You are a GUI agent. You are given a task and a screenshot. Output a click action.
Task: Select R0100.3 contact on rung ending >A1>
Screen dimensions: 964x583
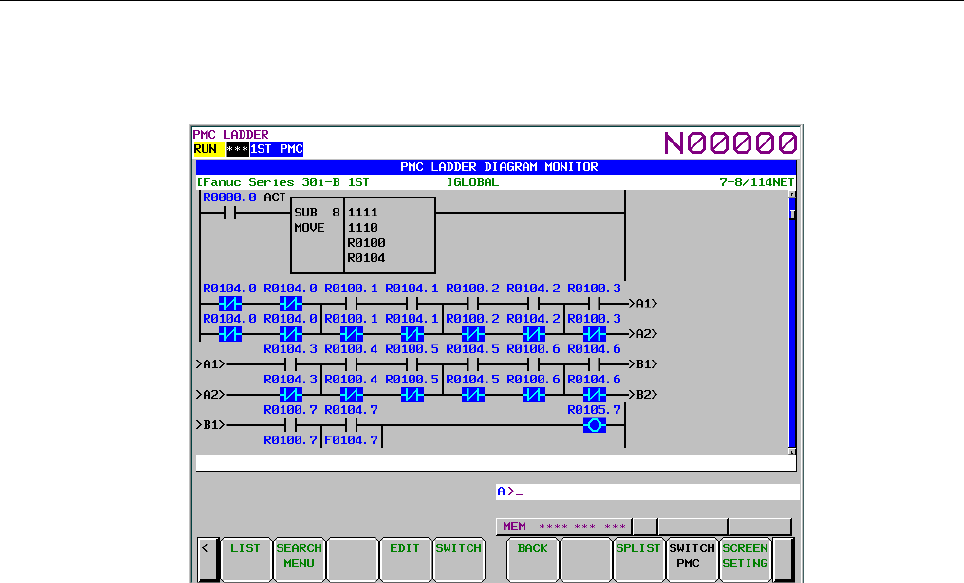tap(594, 303)
